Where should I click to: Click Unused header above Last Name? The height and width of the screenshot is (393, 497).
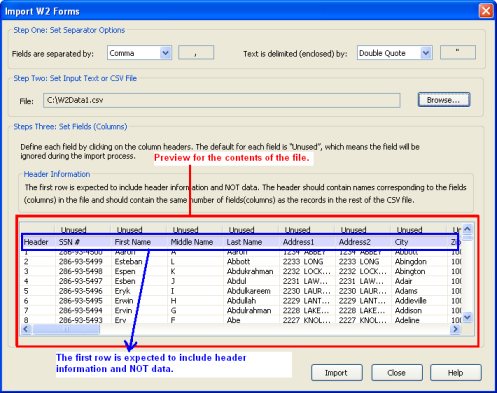[x=251, y=229]
